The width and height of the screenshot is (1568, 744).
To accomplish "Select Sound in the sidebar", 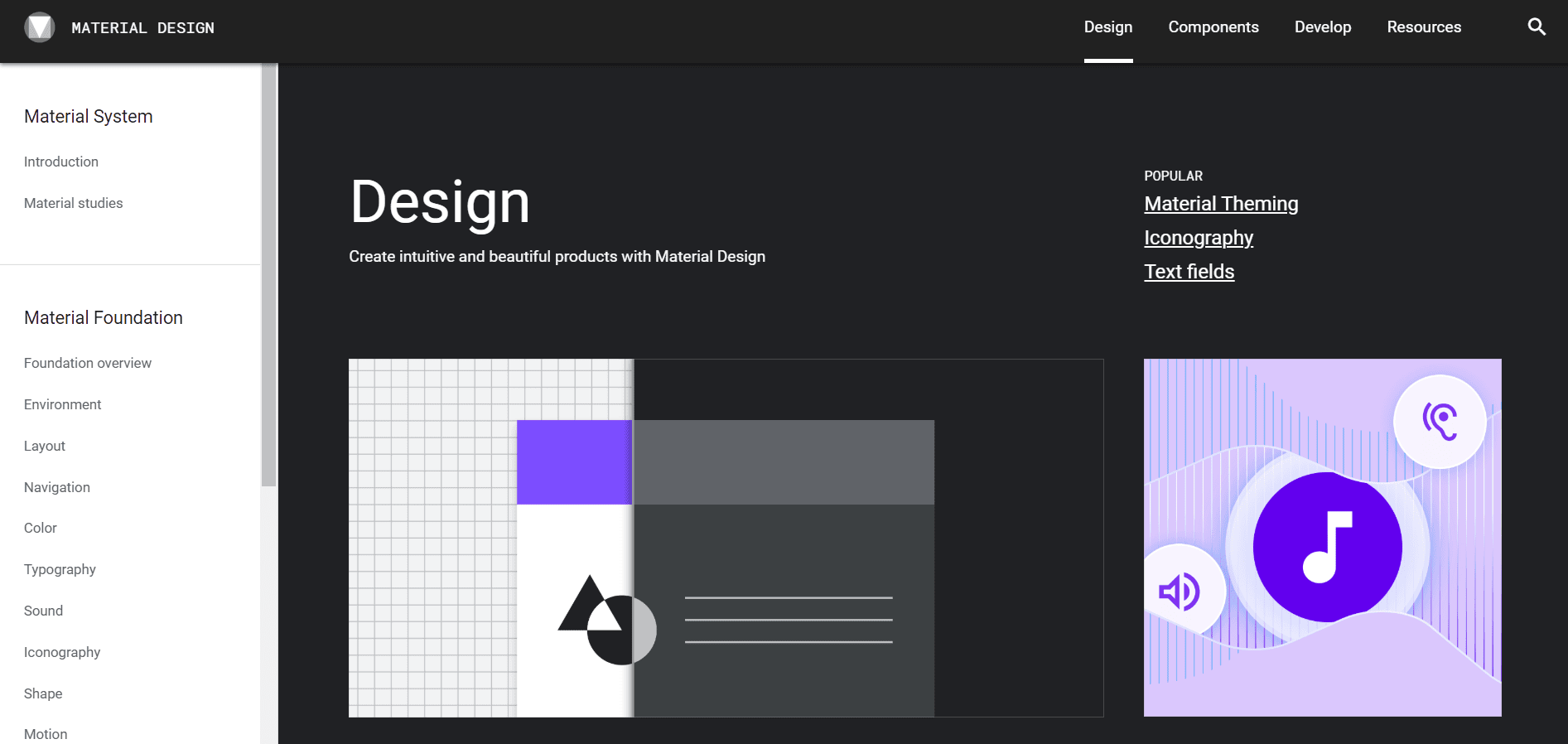I will [43, 611].
